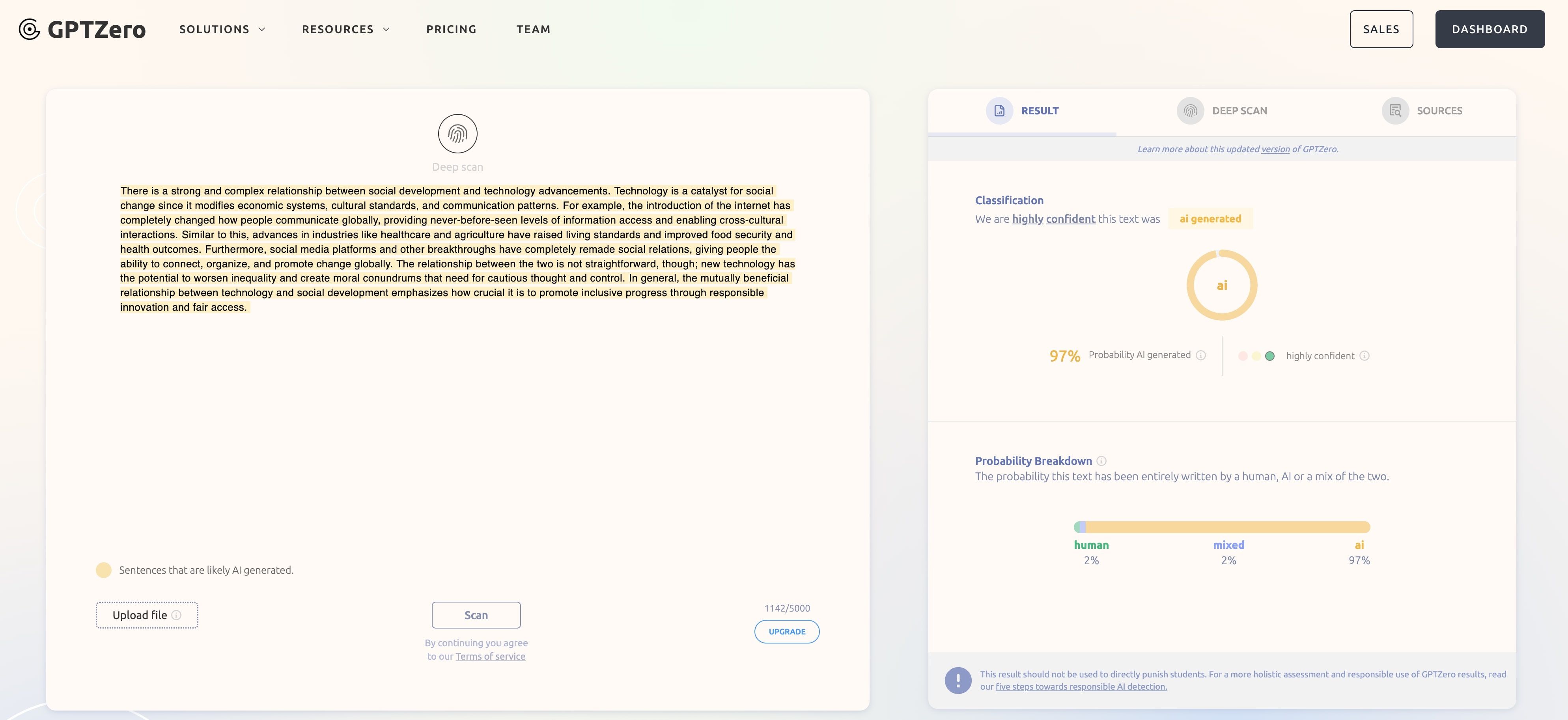Click info icon beside highly confident label

(x=1364, y=356)
